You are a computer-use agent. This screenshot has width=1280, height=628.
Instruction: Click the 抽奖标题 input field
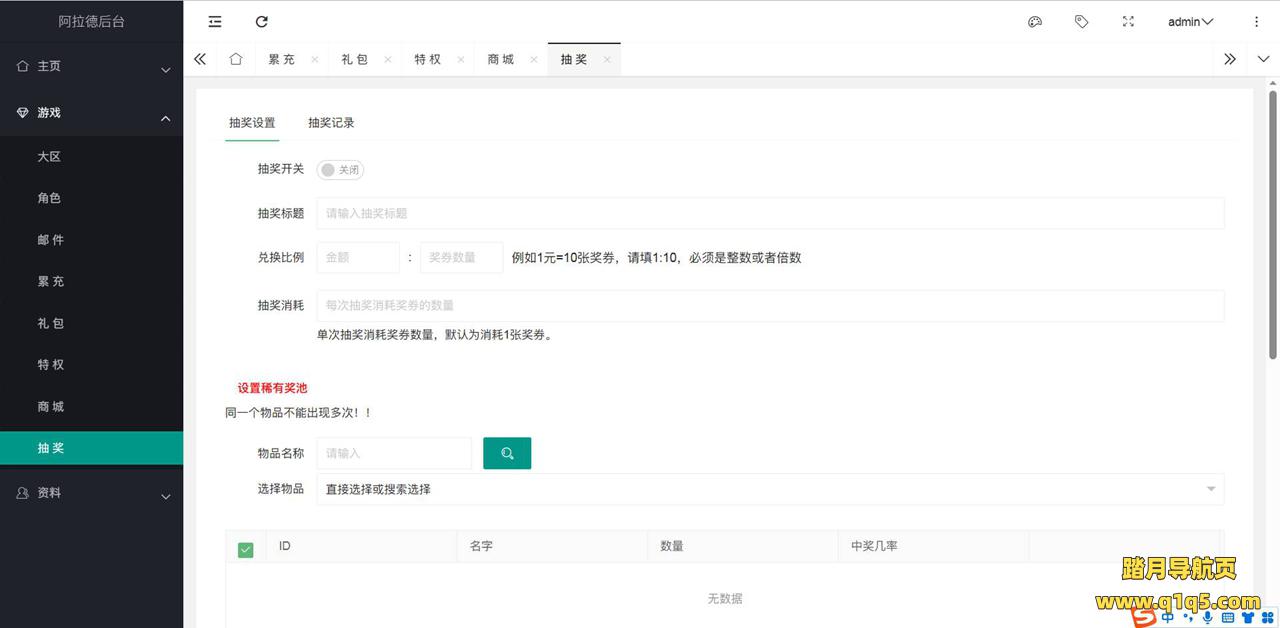tap(770, 213)
